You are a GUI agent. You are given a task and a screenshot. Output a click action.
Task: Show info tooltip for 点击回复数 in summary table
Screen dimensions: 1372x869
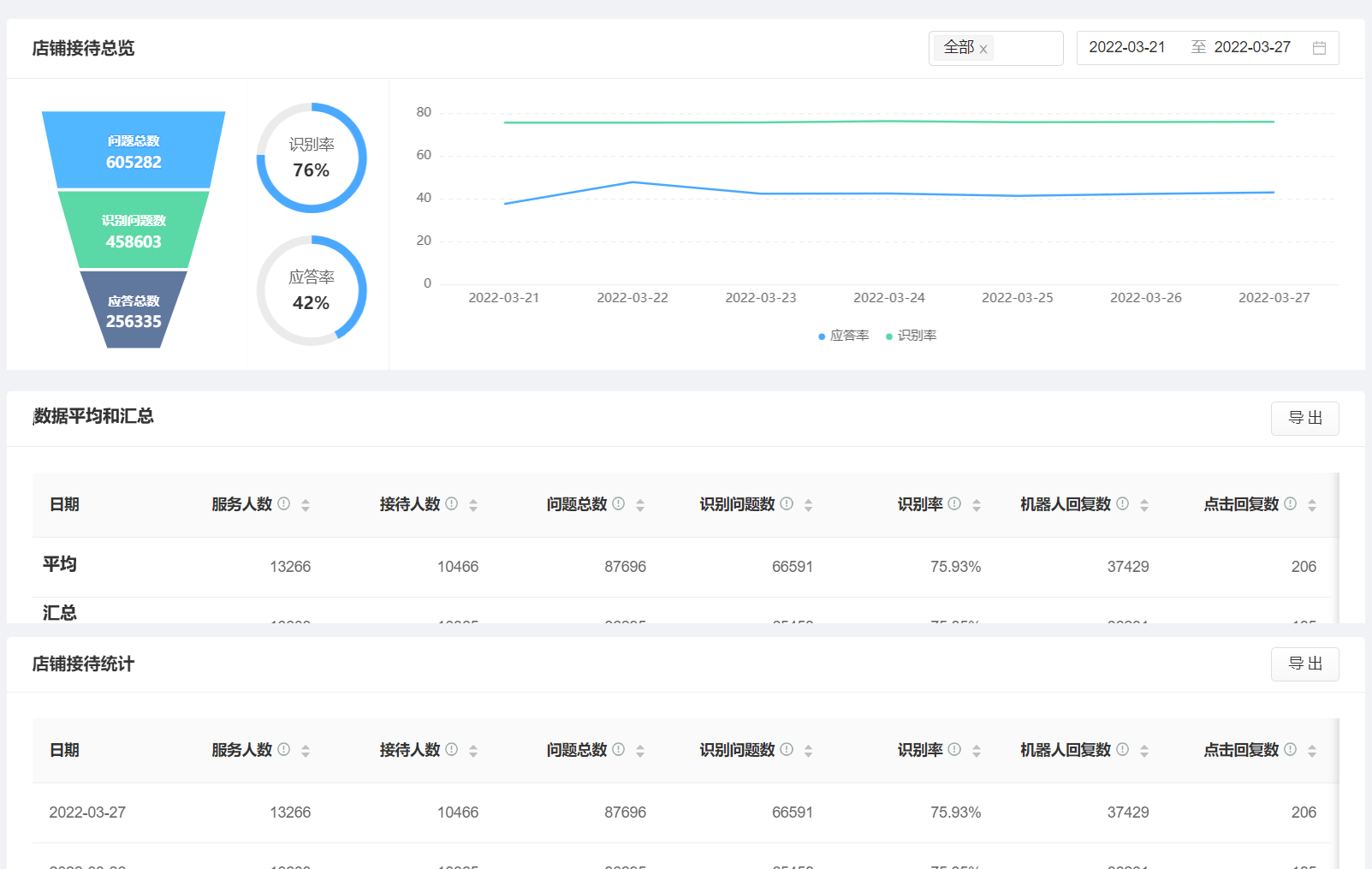coord(1291,503)
